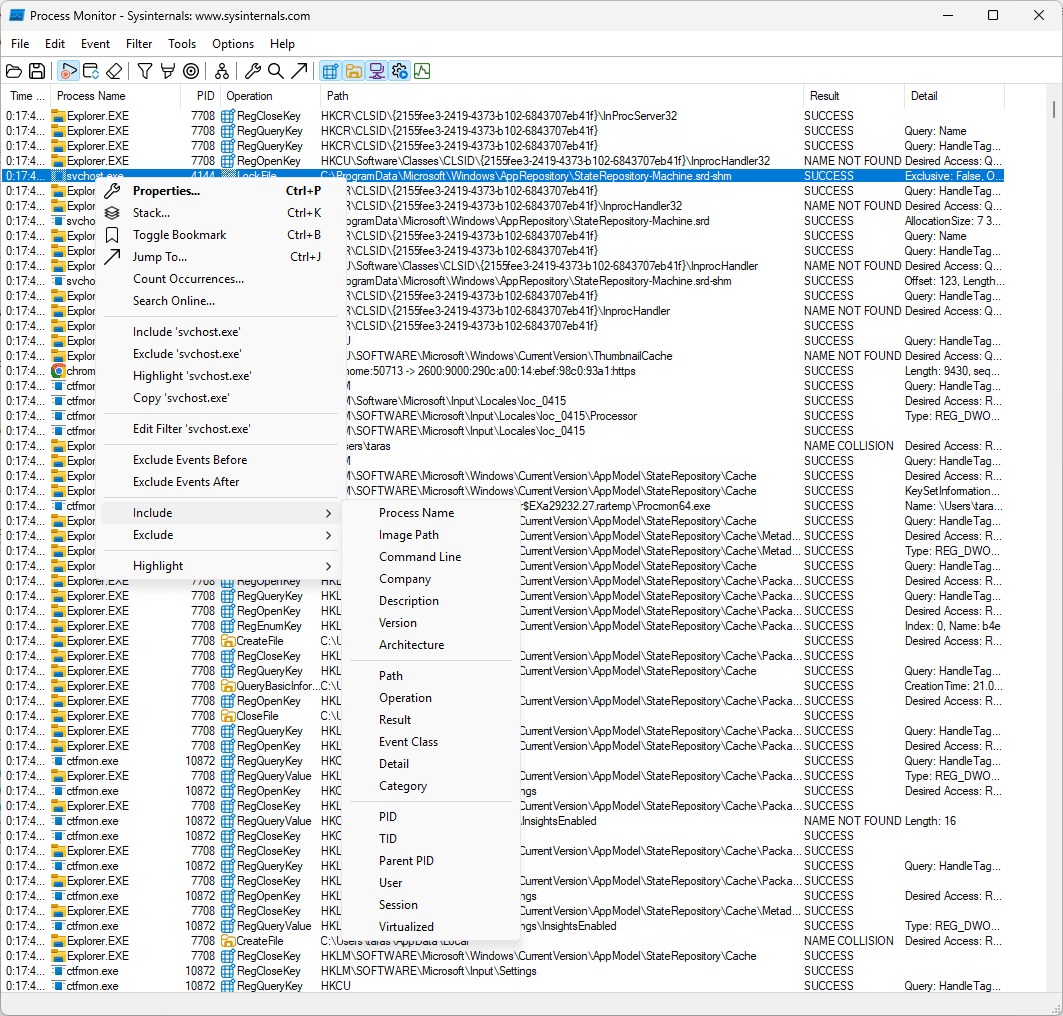Choose Count Occurrences... entry
The height and width of the screenshot is (1016, 1063).
[220, 279]
